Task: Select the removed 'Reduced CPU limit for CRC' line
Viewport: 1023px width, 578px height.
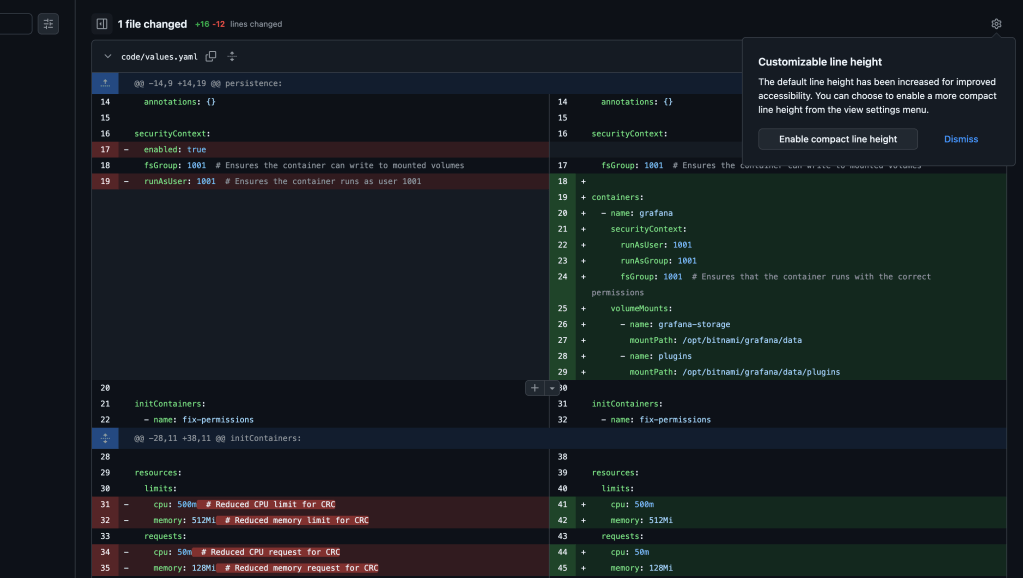Action: pos(245,504)
